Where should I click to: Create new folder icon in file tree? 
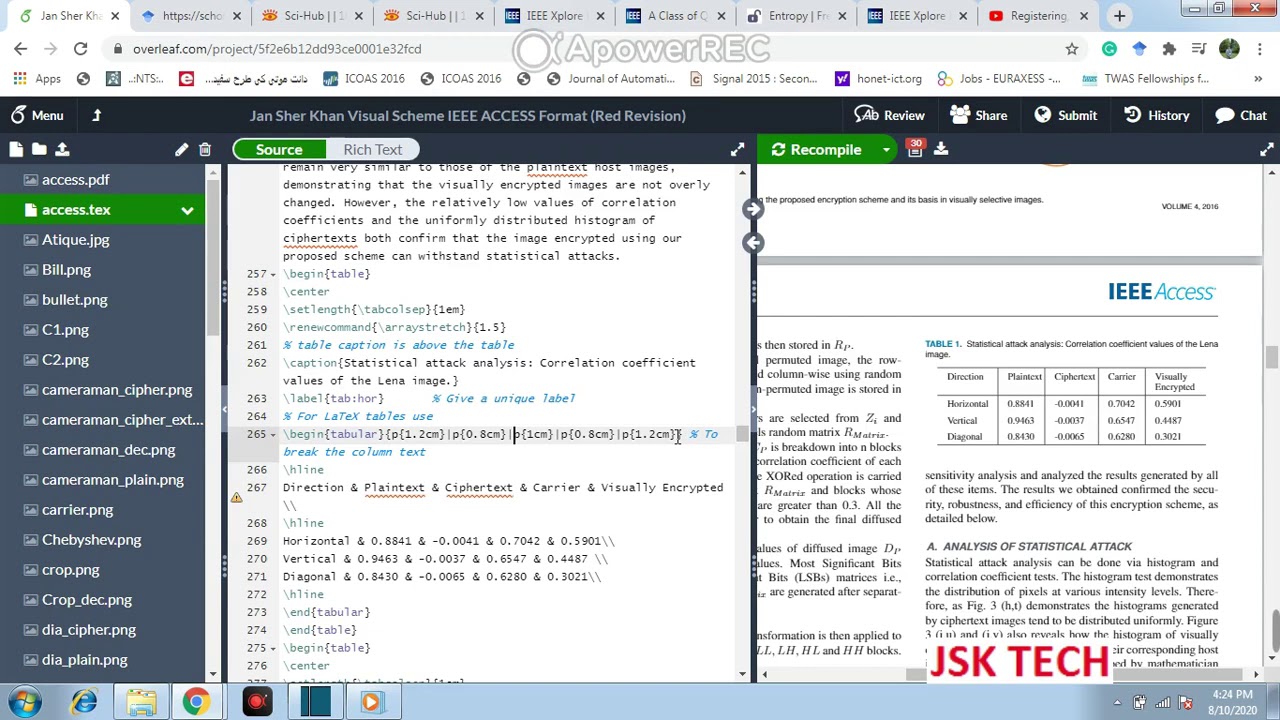click(x=39, y=149)
